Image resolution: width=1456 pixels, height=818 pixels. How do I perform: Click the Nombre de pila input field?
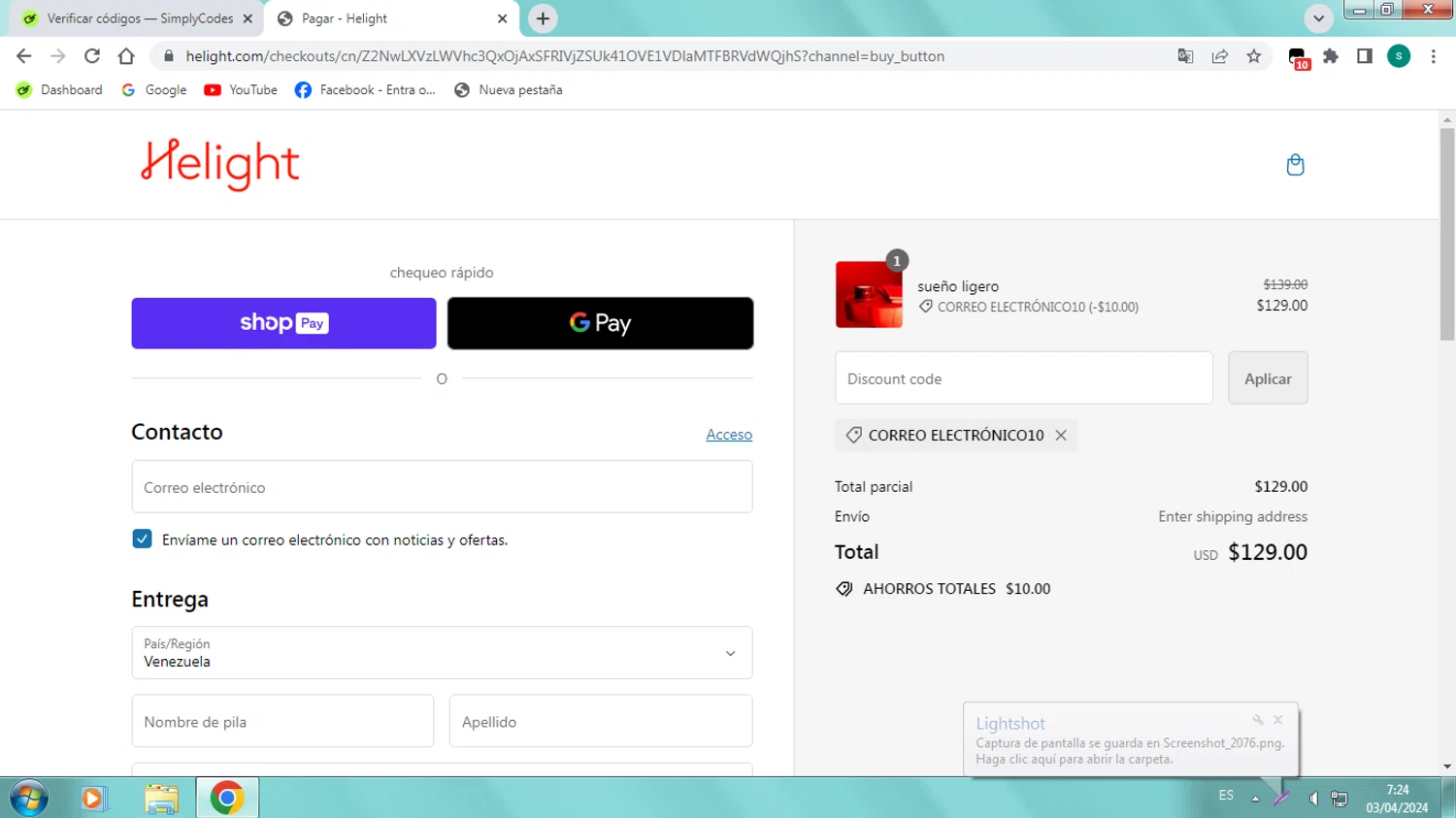click(282, 721)
